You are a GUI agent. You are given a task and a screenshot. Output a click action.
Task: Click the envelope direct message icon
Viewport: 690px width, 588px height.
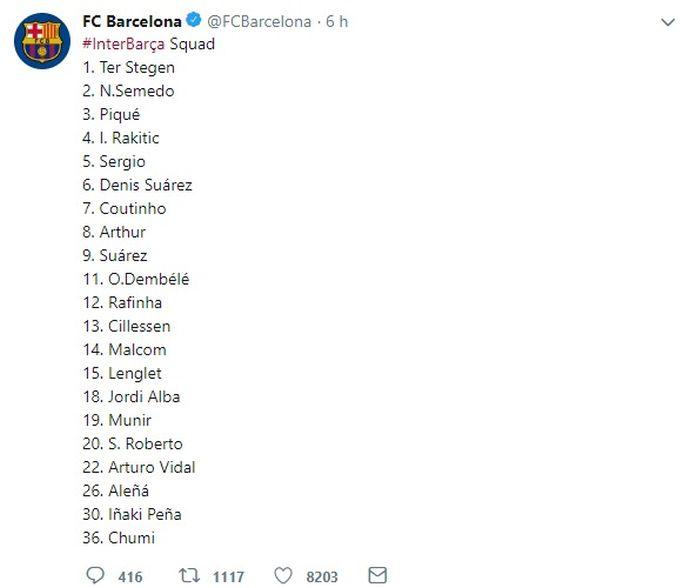click(x=377, y=575)
